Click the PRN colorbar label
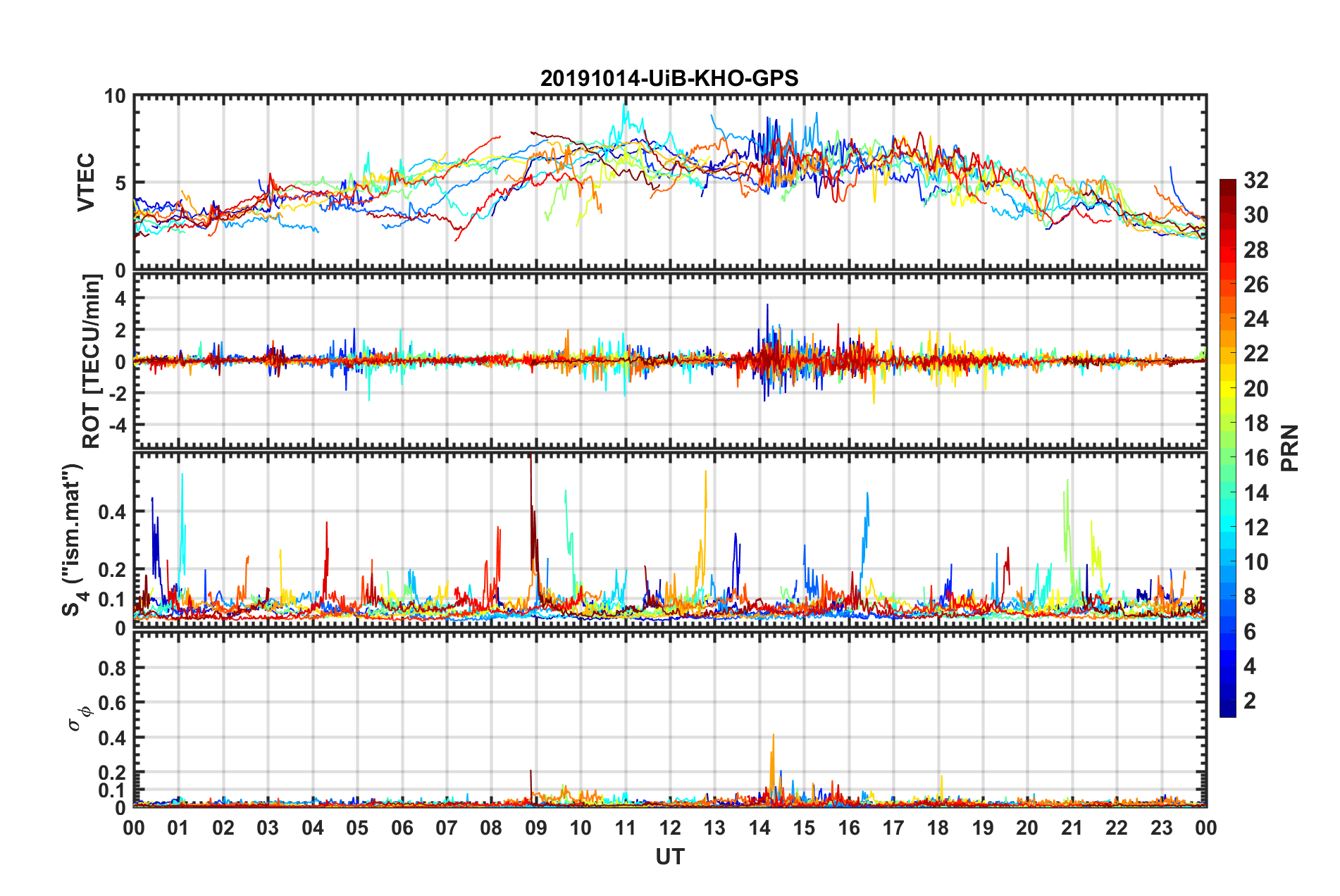Screen dimensions: 1340x896 click(1290, 448)
